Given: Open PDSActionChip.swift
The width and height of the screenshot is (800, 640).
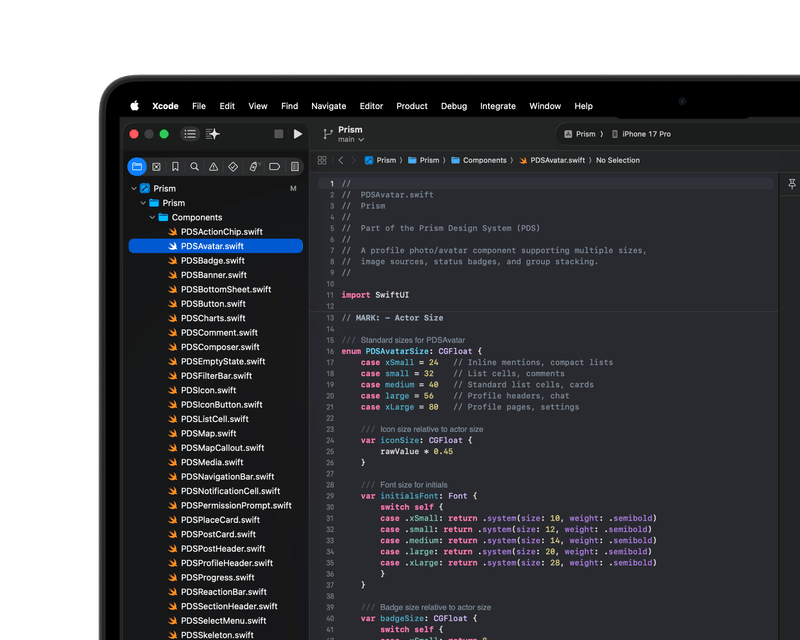Looking at the screenshot, I should pos(215,232).
